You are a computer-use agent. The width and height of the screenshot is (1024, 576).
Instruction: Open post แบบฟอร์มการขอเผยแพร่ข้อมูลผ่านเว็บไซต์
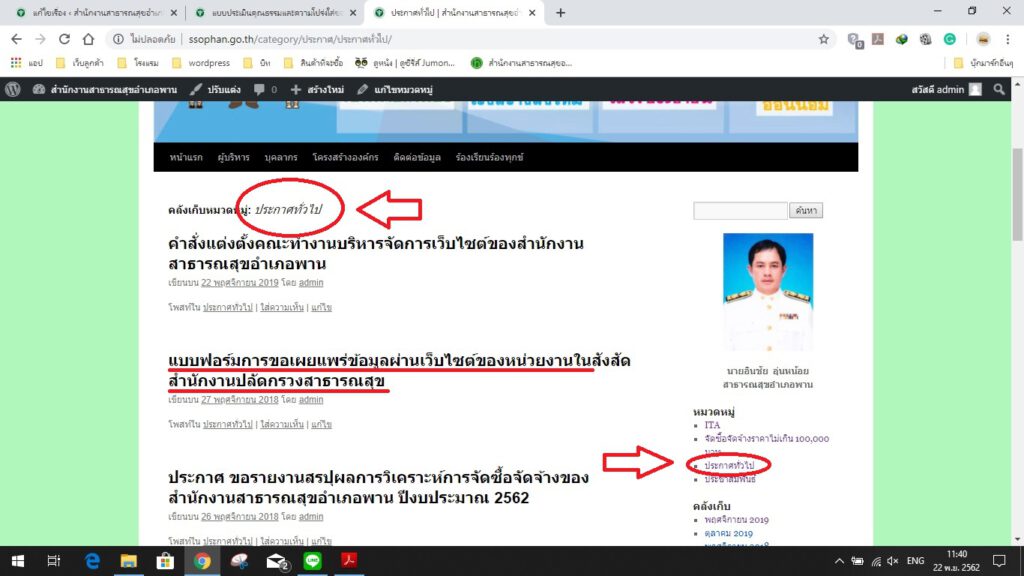tap(399, 370)
